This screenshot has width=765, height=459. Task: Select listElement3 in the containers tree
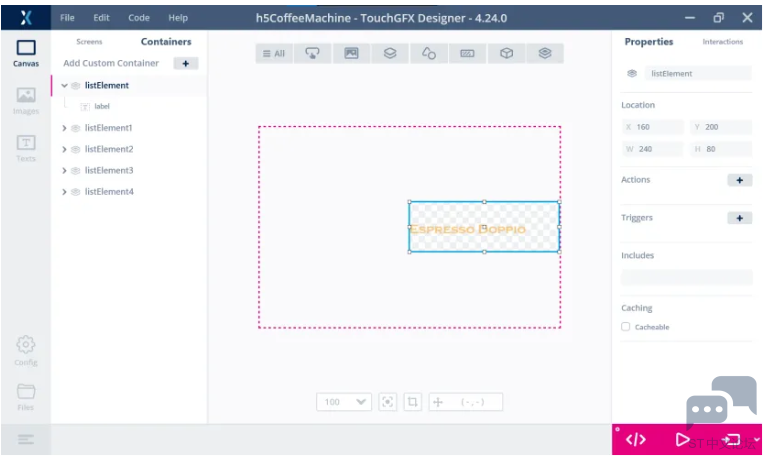click(109, 171)
